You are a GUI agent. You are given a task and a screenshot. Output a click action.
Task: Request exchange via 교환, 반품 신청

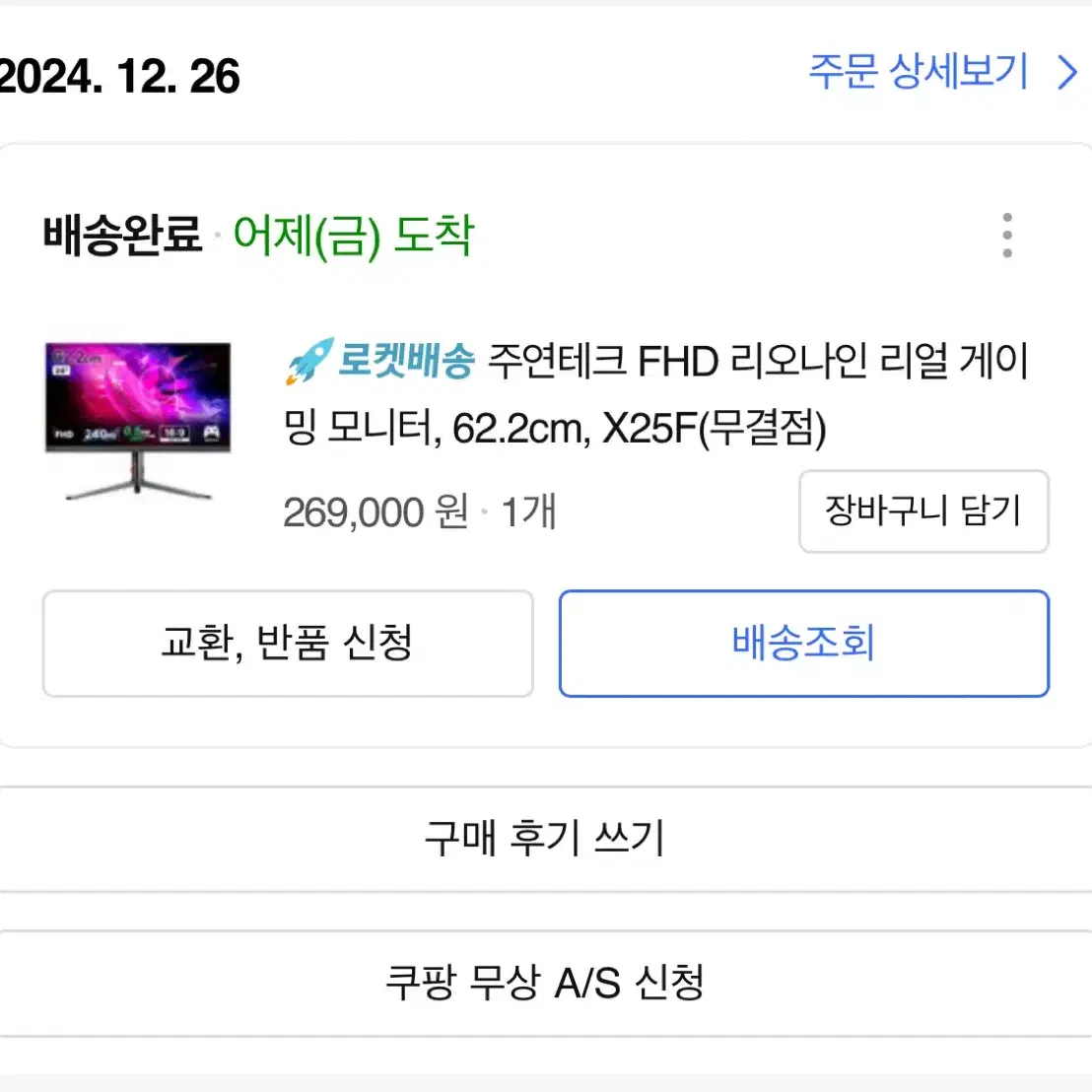pyautogui.click(x=289, y=644)
